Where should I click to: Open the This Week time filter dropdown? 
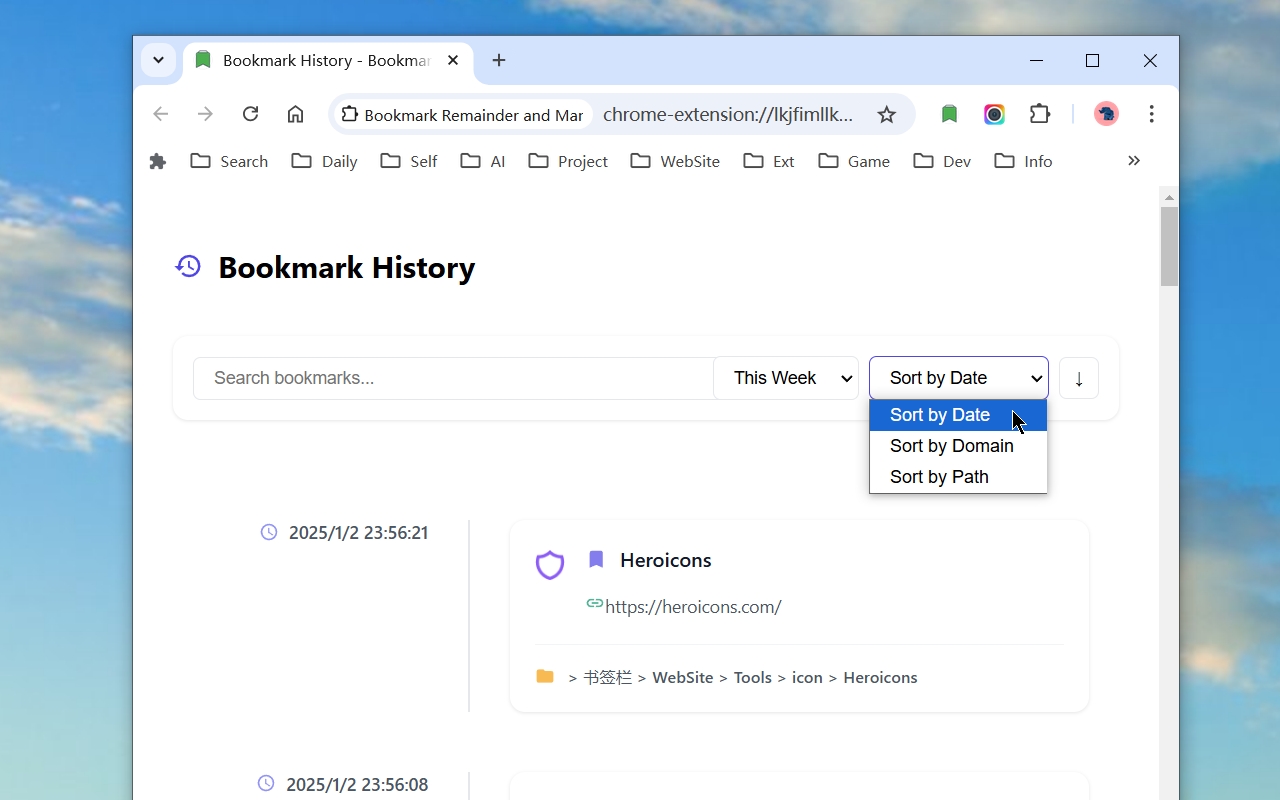coord(786,378)
